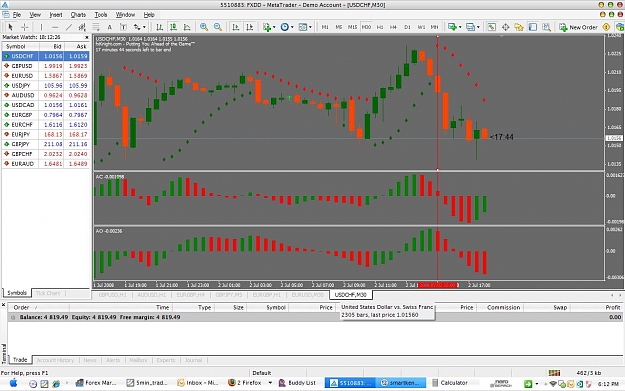Viewport: 625px width, 391px height.
Task: Select the trendline drawing tool
Action: (x=69, y=27)
